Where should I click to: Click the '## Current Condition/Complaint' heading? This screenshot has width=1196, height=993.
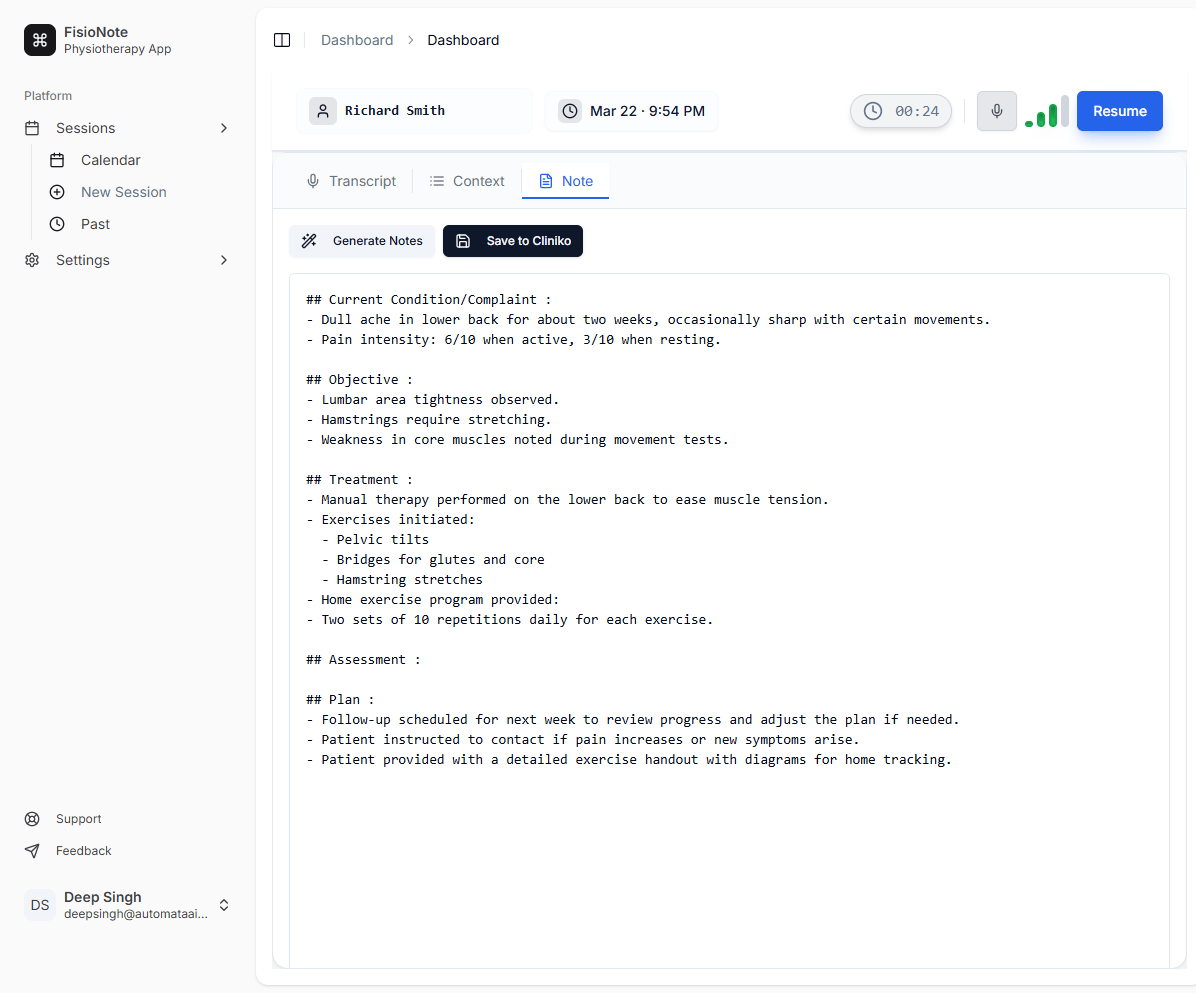click(x=428, y=300)
